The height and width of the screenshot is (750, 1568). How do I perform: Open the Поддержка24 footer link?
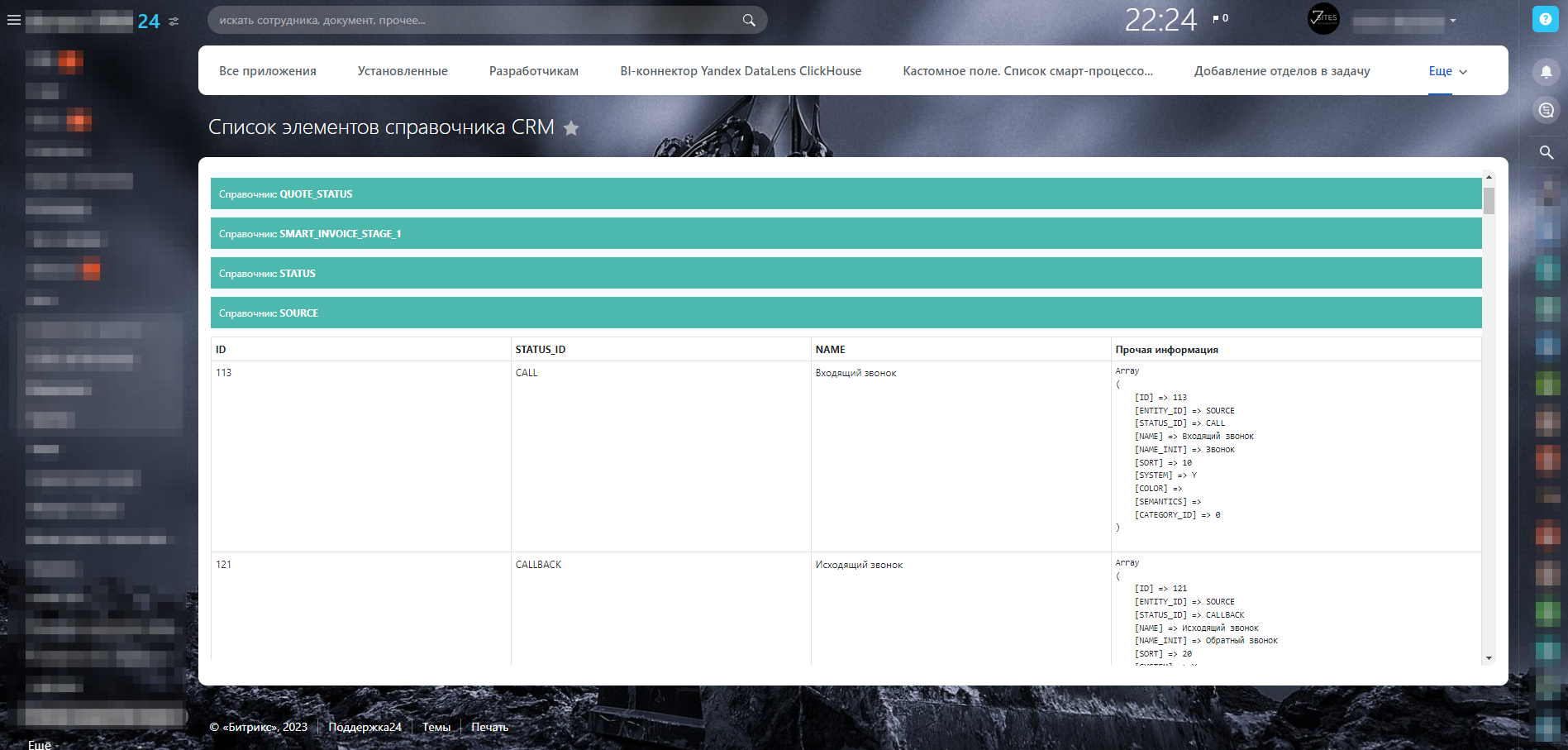point(365,727)
